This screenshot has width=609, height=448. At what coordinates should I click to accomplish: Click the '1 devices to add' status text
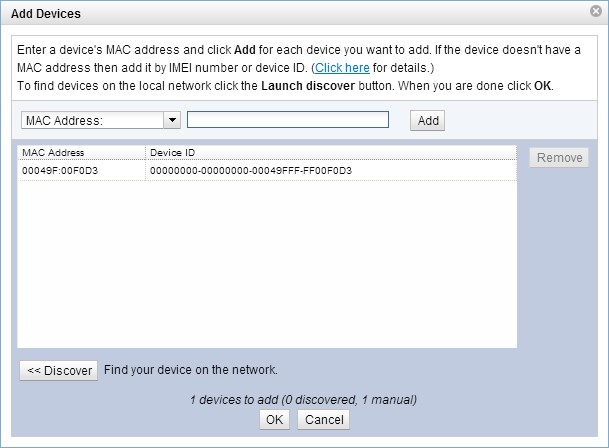pyautogui.click(x=303, y=400)
